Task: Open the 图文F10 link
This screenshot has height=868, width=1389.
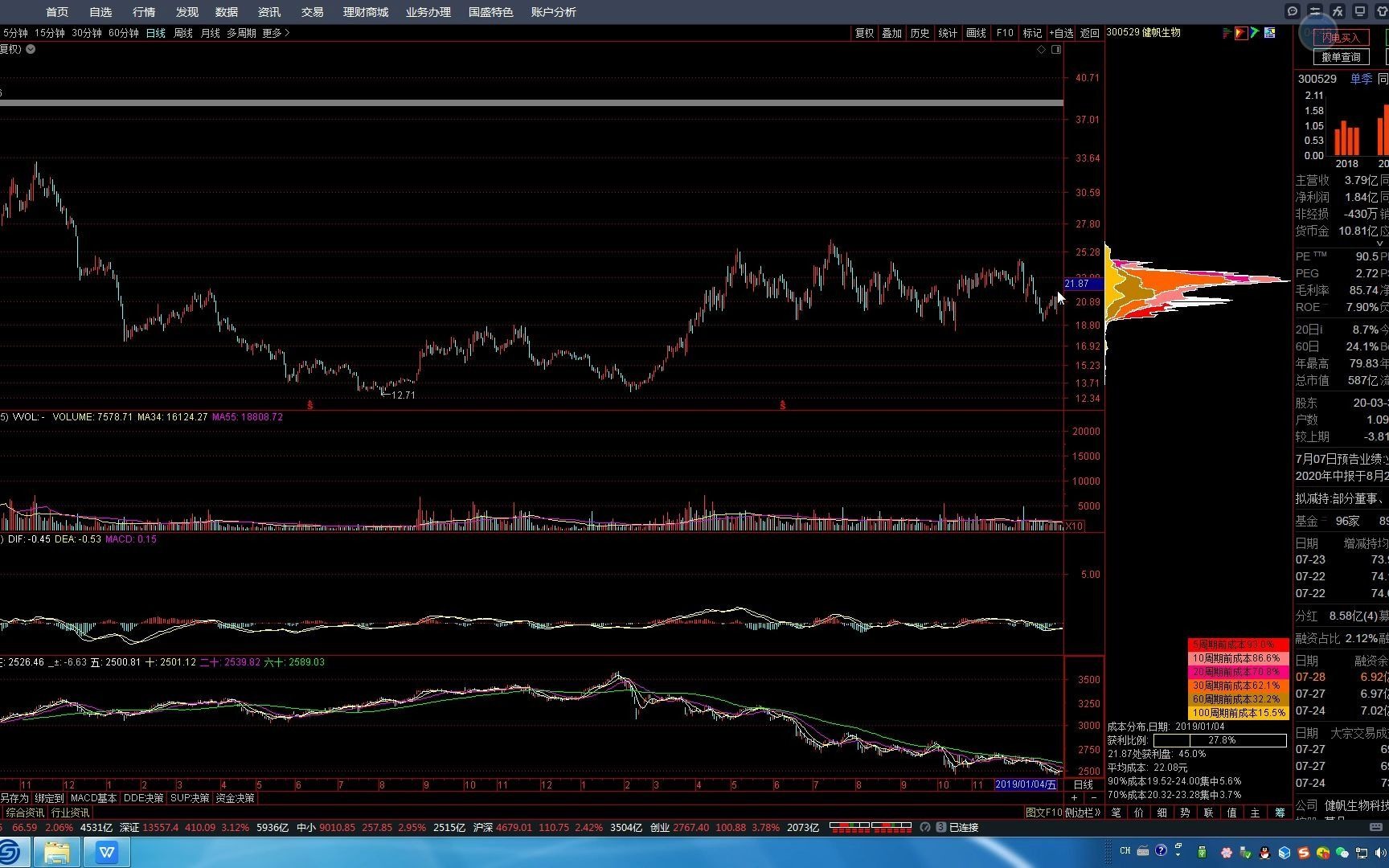Action: click(1043, 813)
